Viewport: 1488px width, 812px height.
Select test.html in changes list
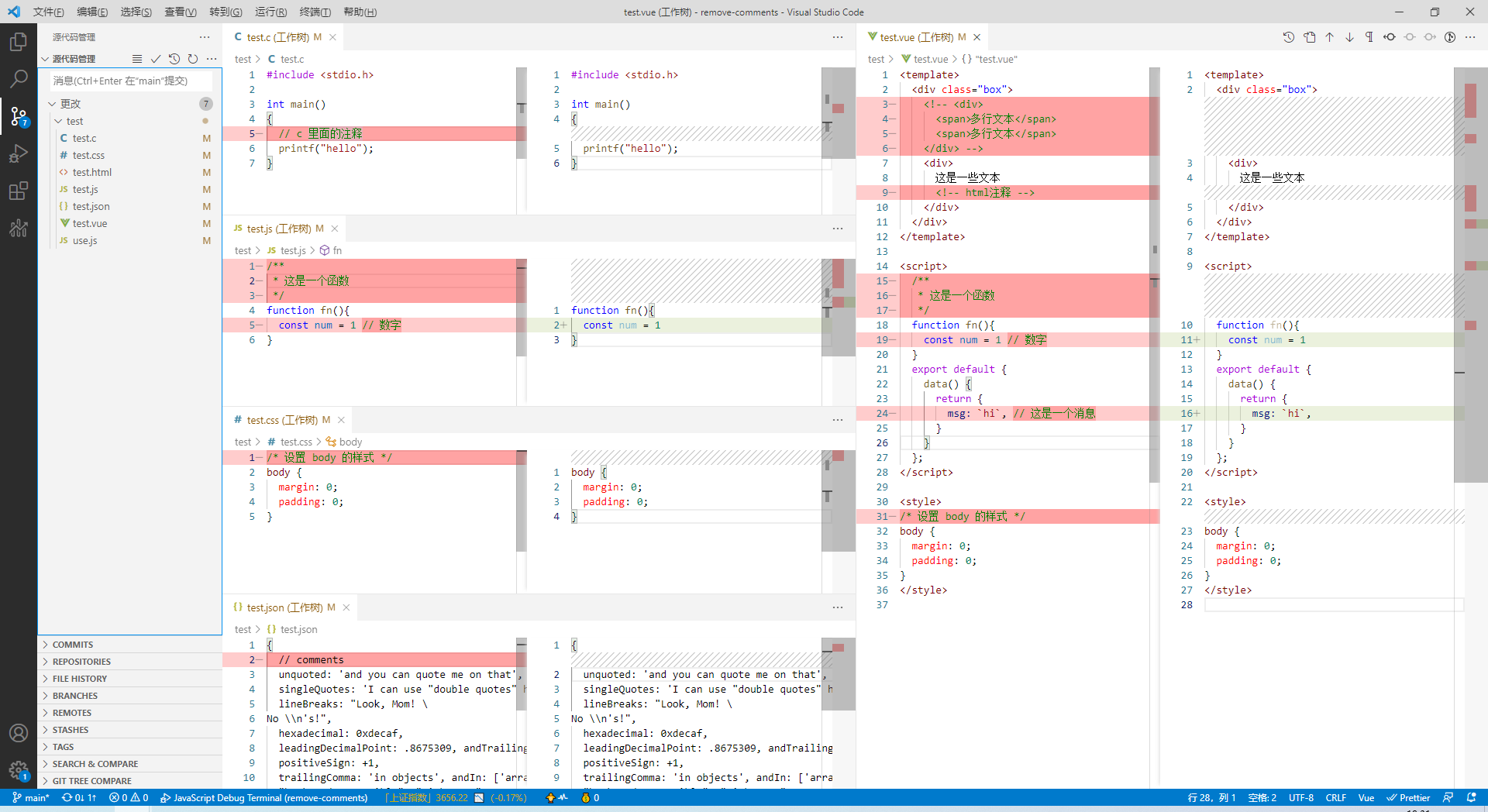(129, 172)
